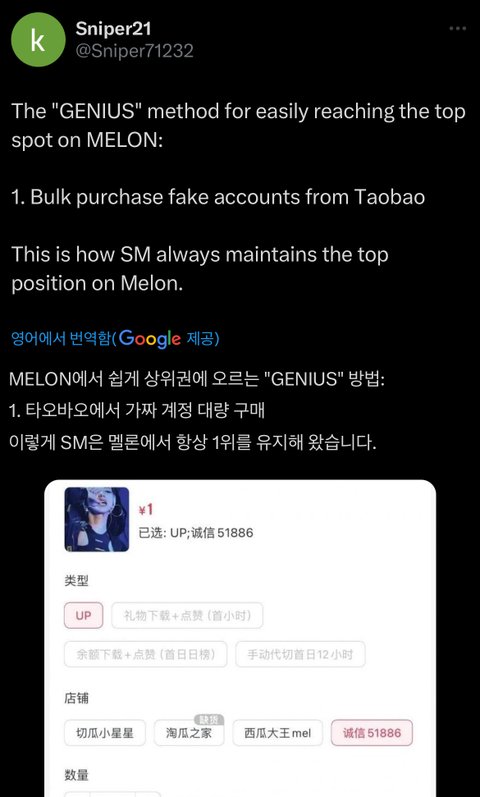
Task: Choose the 诚信 51886 shop option
Action: coord(372,733)
